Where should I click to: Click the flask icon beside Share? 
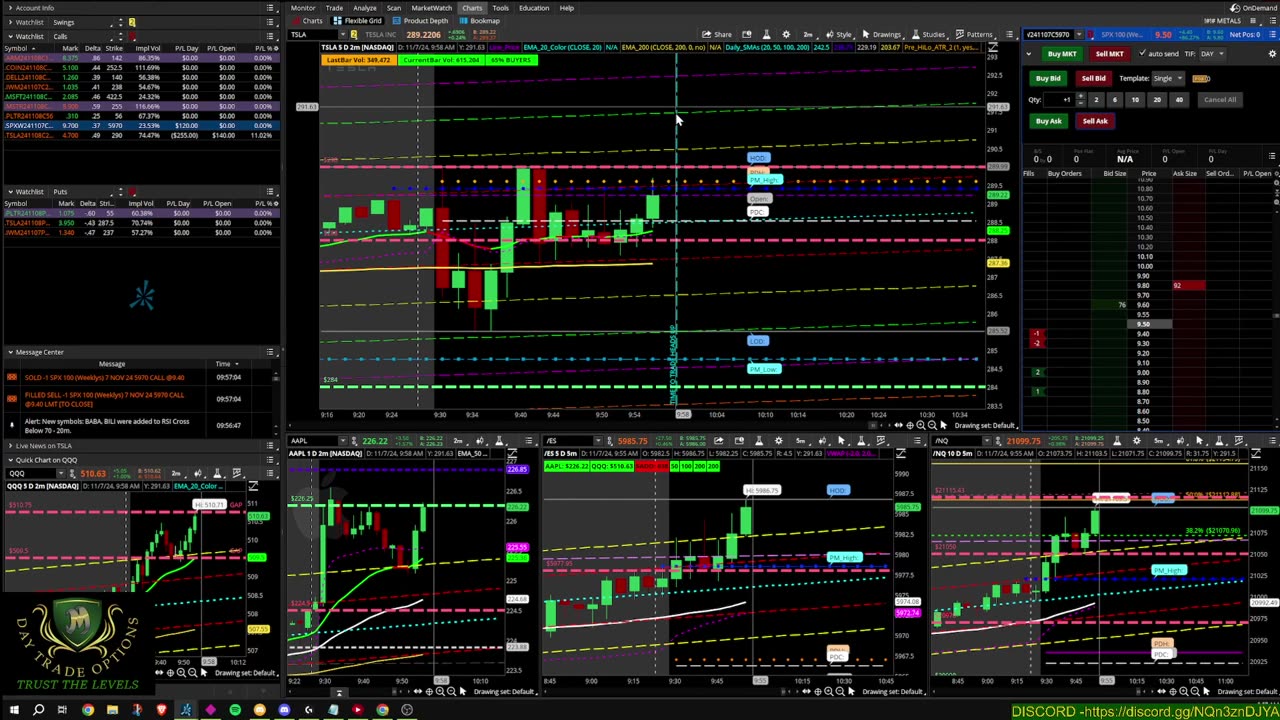(766, 34)
